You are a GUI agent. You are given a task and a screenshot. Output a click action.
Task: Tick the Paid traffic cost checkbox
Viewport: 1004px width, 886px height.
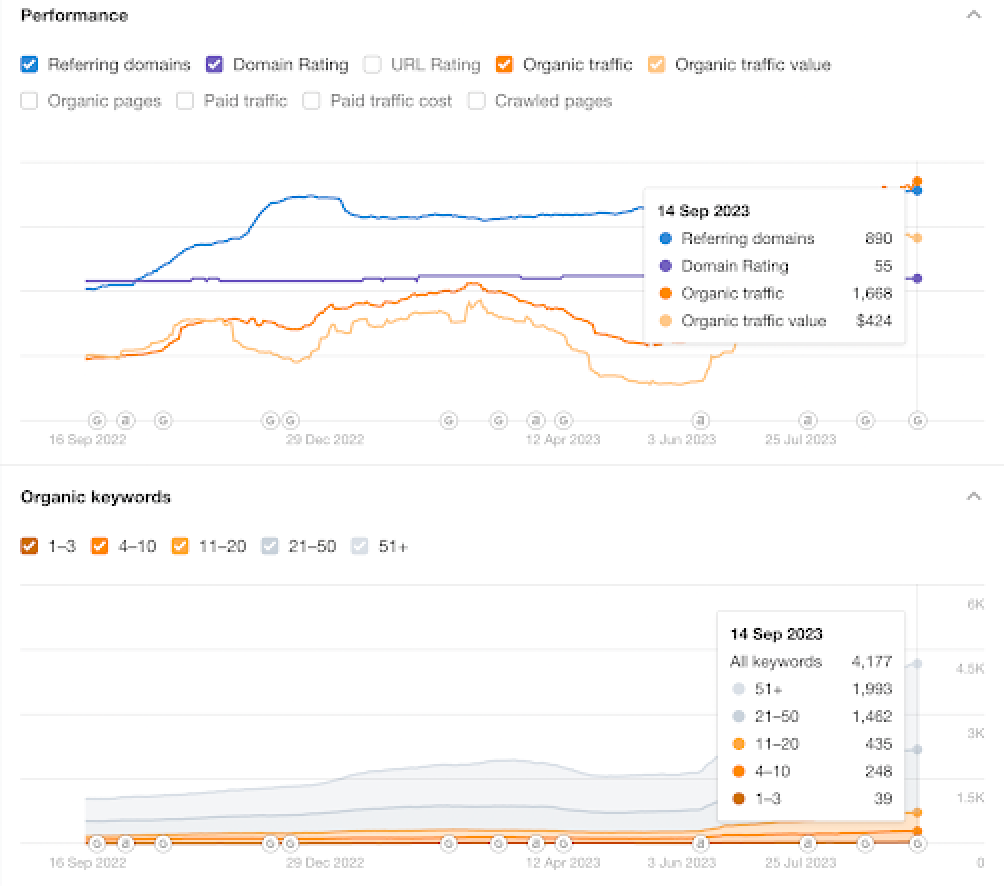[x=312, y=101]
